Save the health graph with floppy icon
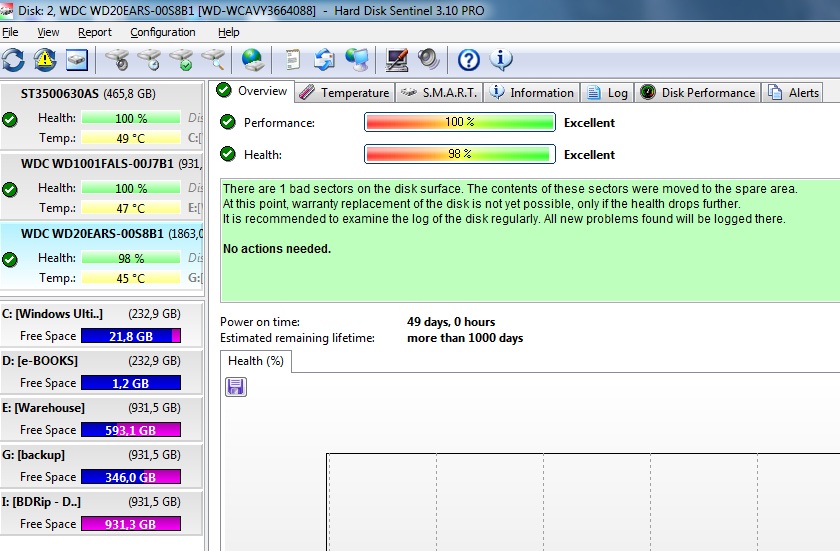840x551 pixels. pos(236,387)
